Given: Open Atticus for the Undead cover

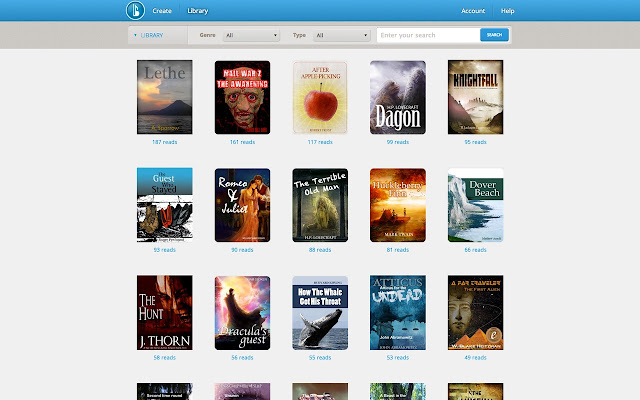Looking at the screenshot, I should pyautogui.click(x=398, y=313).
